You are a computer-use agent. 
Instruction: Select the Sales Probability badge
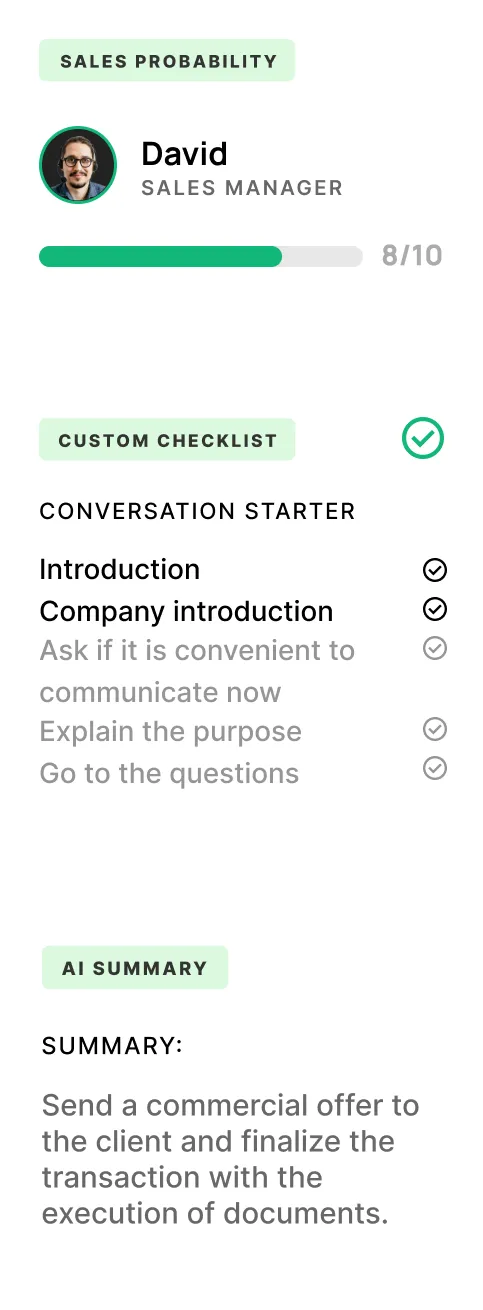click(x=167, y=60)
